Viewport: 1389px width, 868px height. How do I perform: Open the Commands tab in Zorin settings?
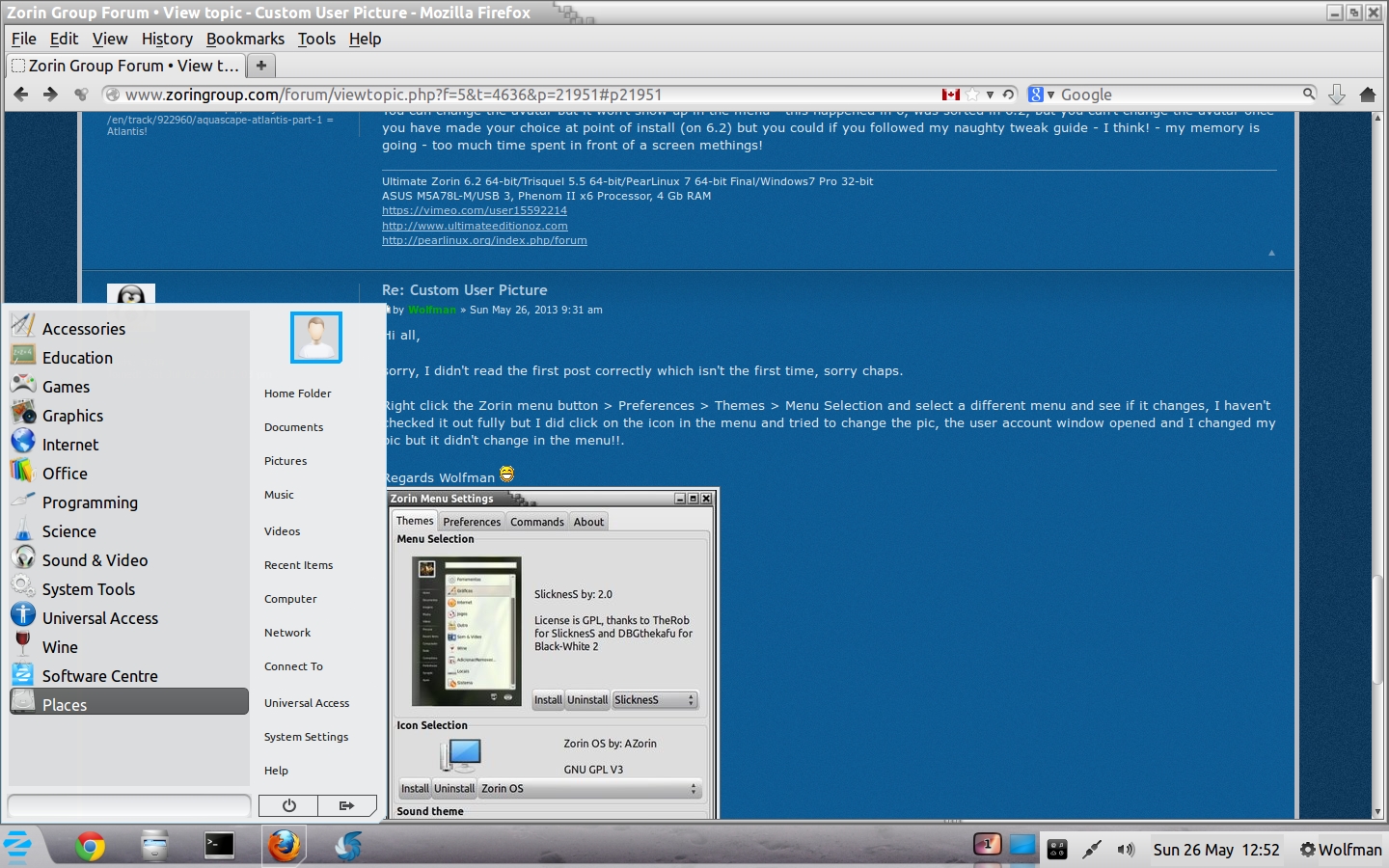(x=536, y=522)
